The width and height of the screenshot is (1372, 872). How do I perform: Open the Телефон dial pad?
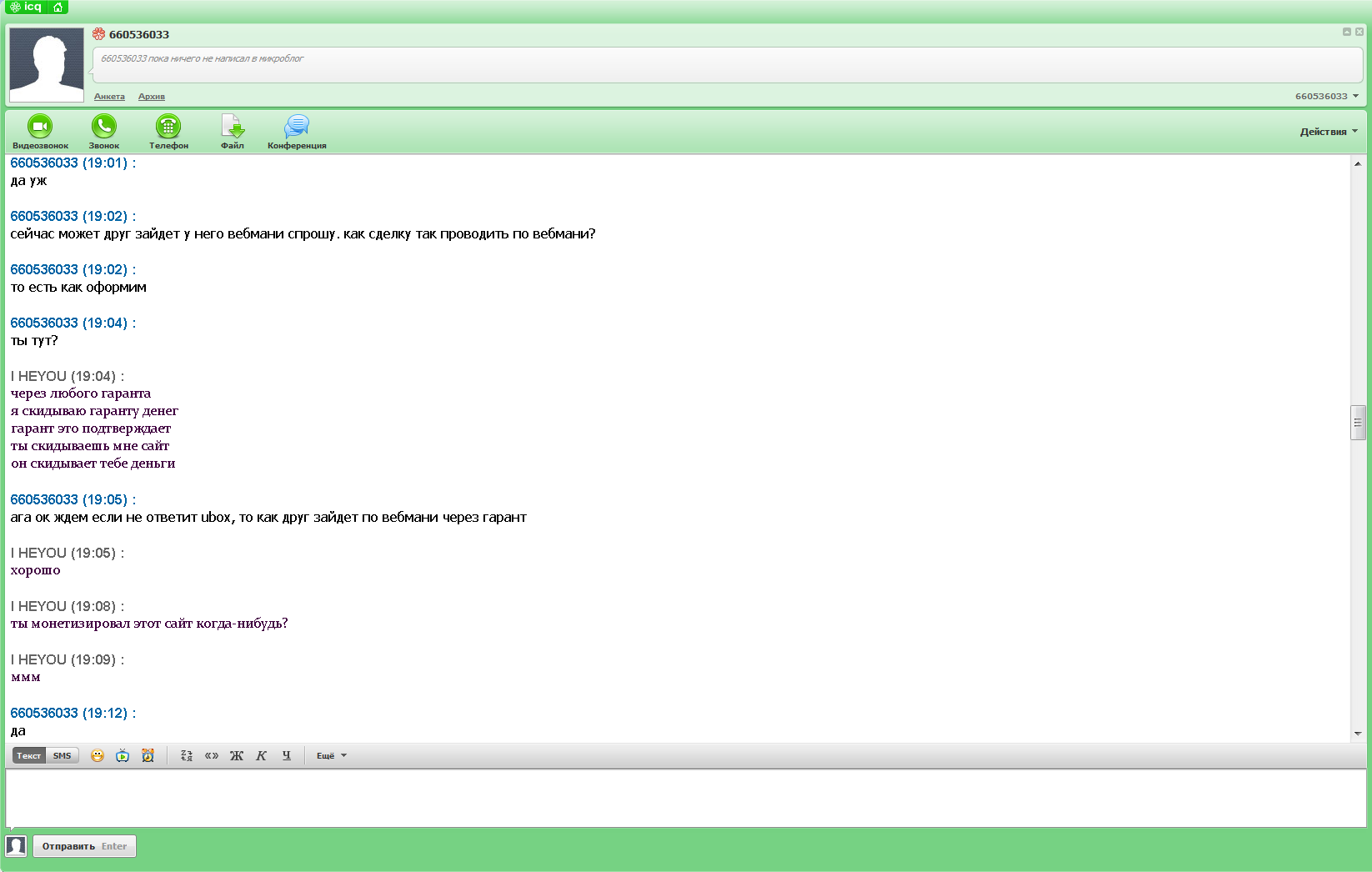[x=168, y=132]
